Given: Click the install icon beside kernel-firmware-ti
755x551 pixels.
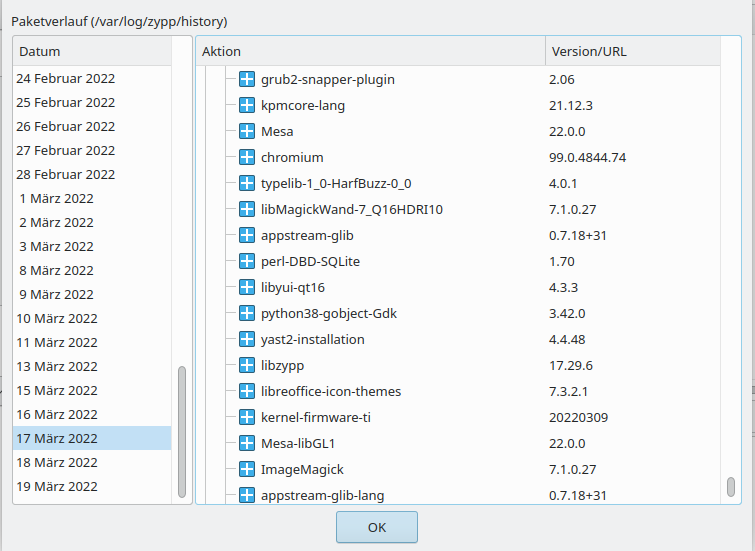Looking at the screenshot, I should (x=247, y=417).
